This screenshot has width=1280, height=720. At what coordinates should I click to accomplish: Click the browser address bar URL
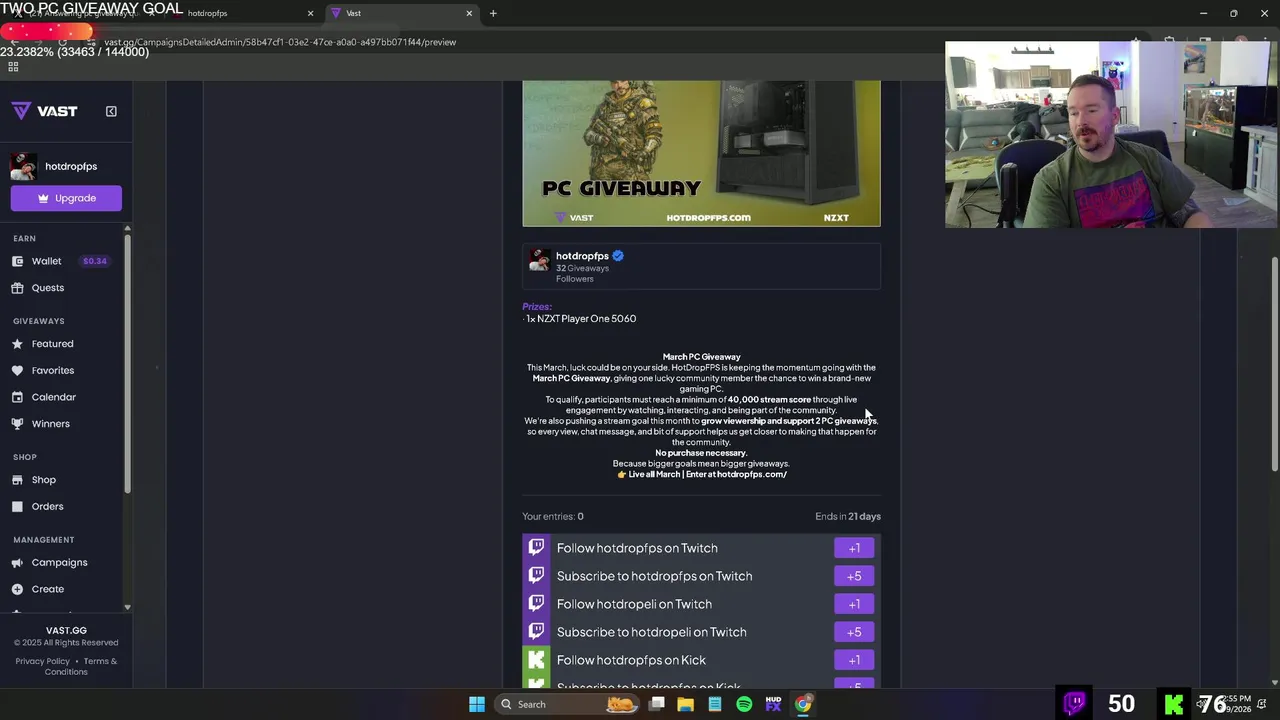[x=280, y=42]
